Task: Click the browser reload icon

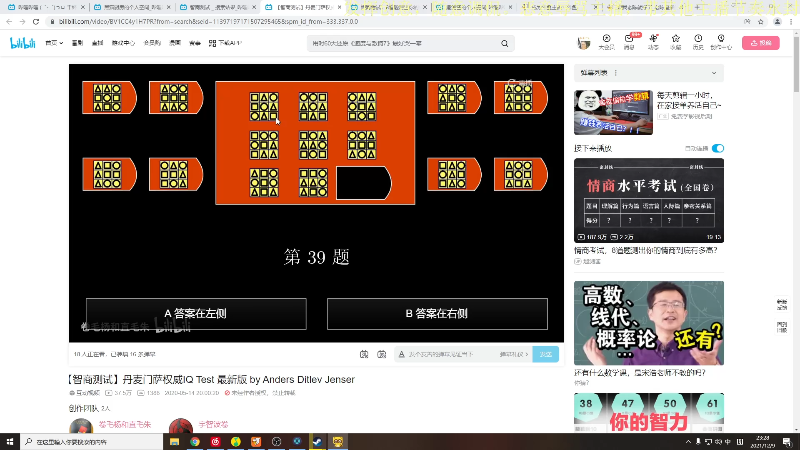Action: (x=36, y=22)
